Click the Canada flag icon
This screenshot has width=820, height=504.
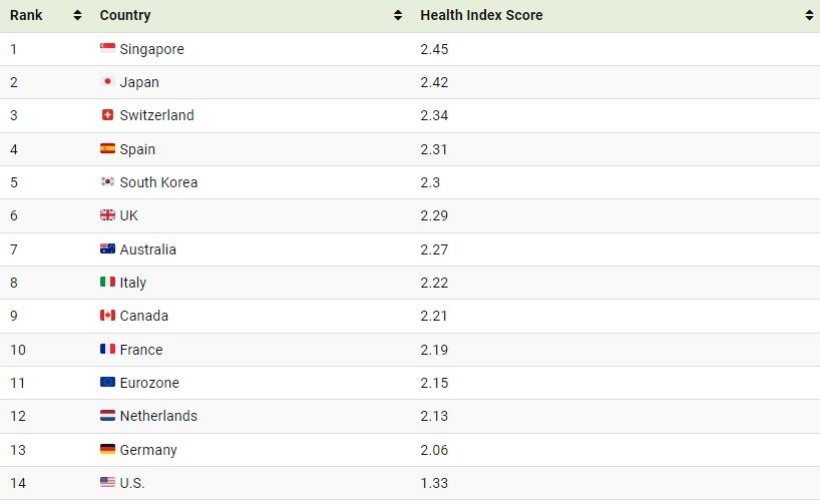pos(107,315)
